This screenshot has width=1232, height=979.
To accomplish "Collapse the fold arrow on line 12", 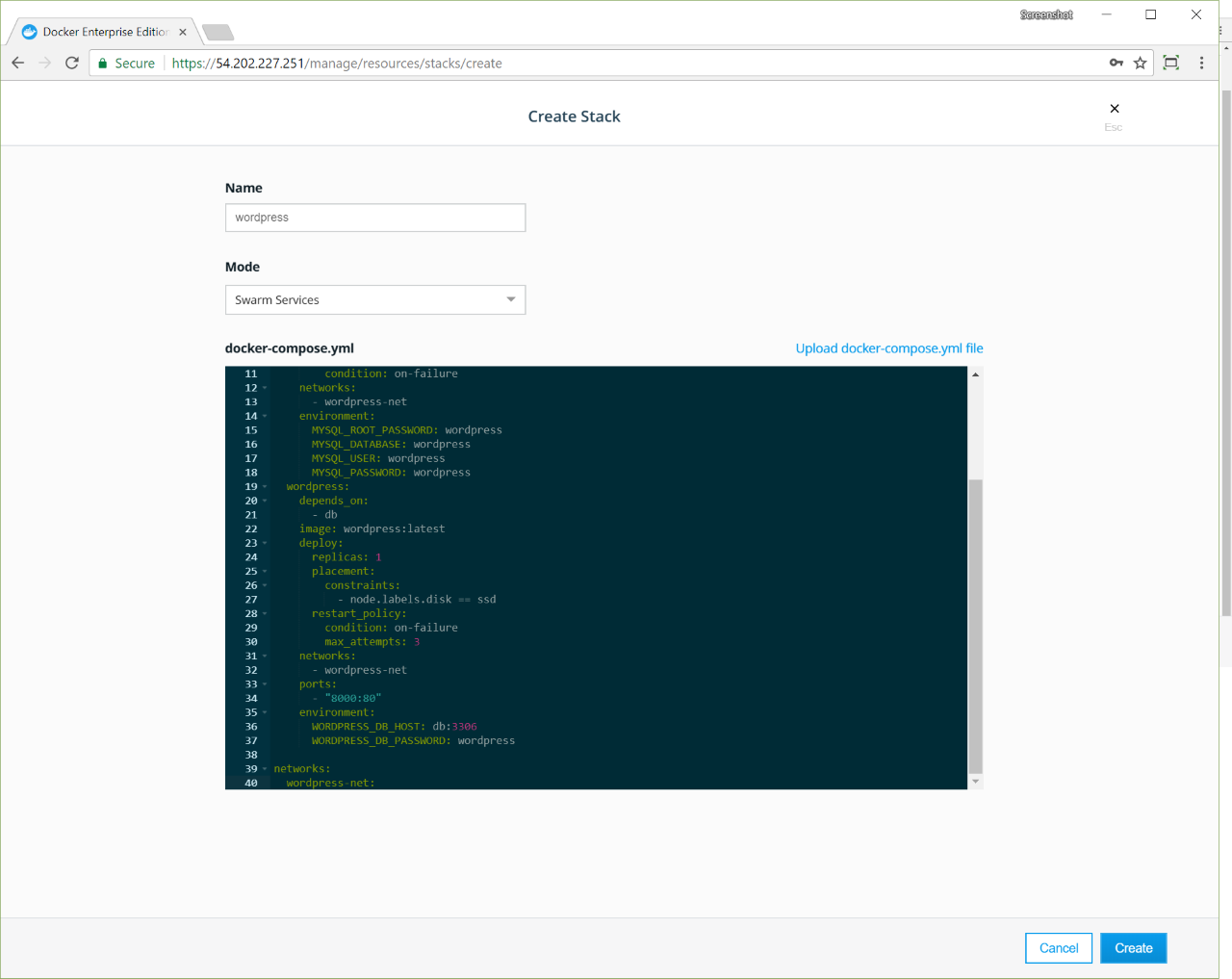I will [x=265, y=388].
